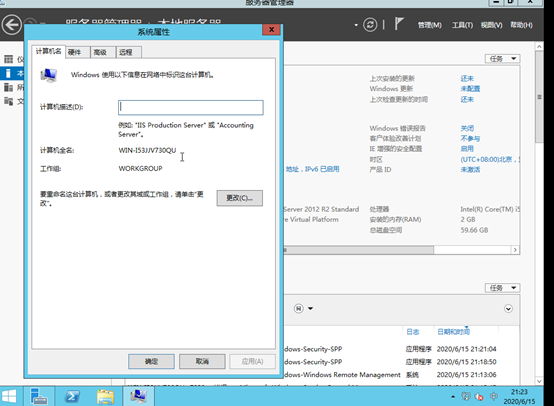The image size is (554, 406).
Task: Sort events by the 日志 column
Action: (413, 332)
